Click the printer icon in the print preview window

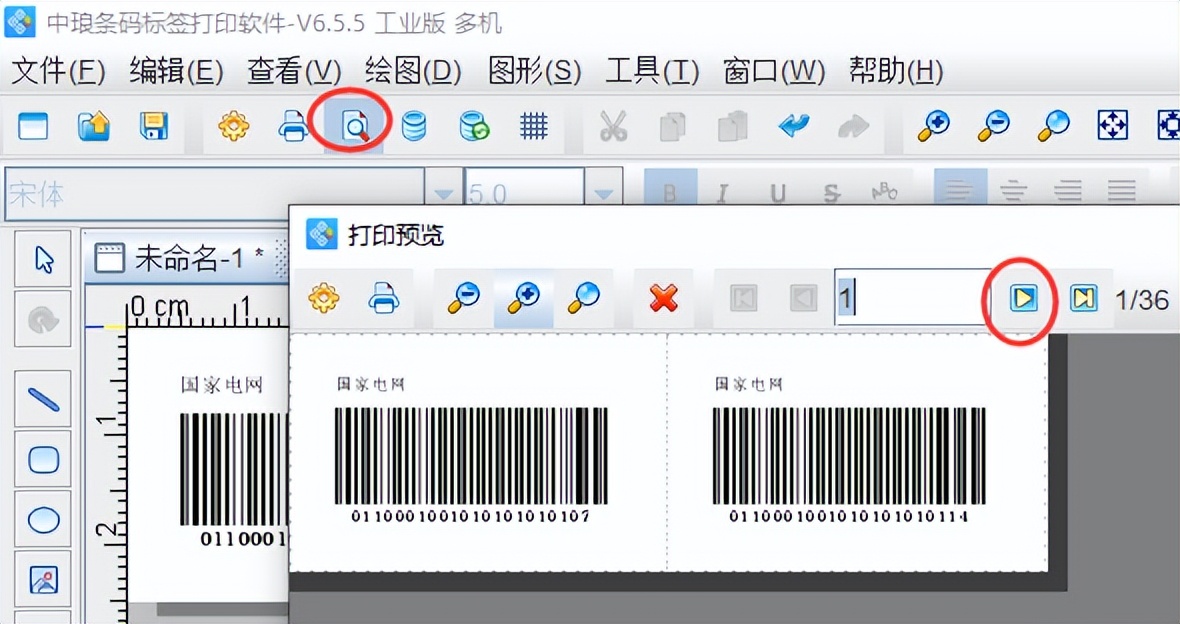click(x=384, y=299)
